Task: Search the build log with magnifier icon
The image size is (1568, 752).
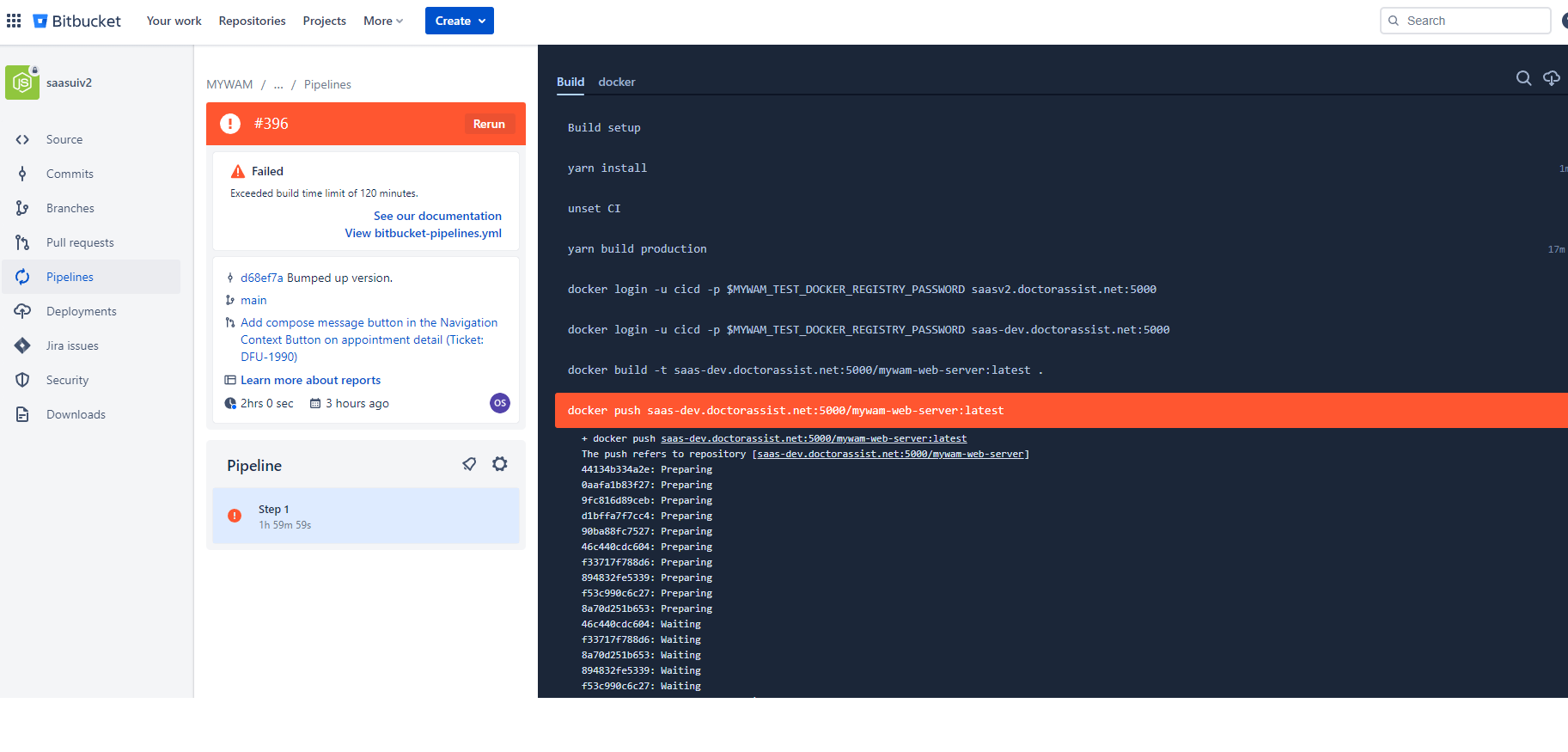Action: point(1523,78)
